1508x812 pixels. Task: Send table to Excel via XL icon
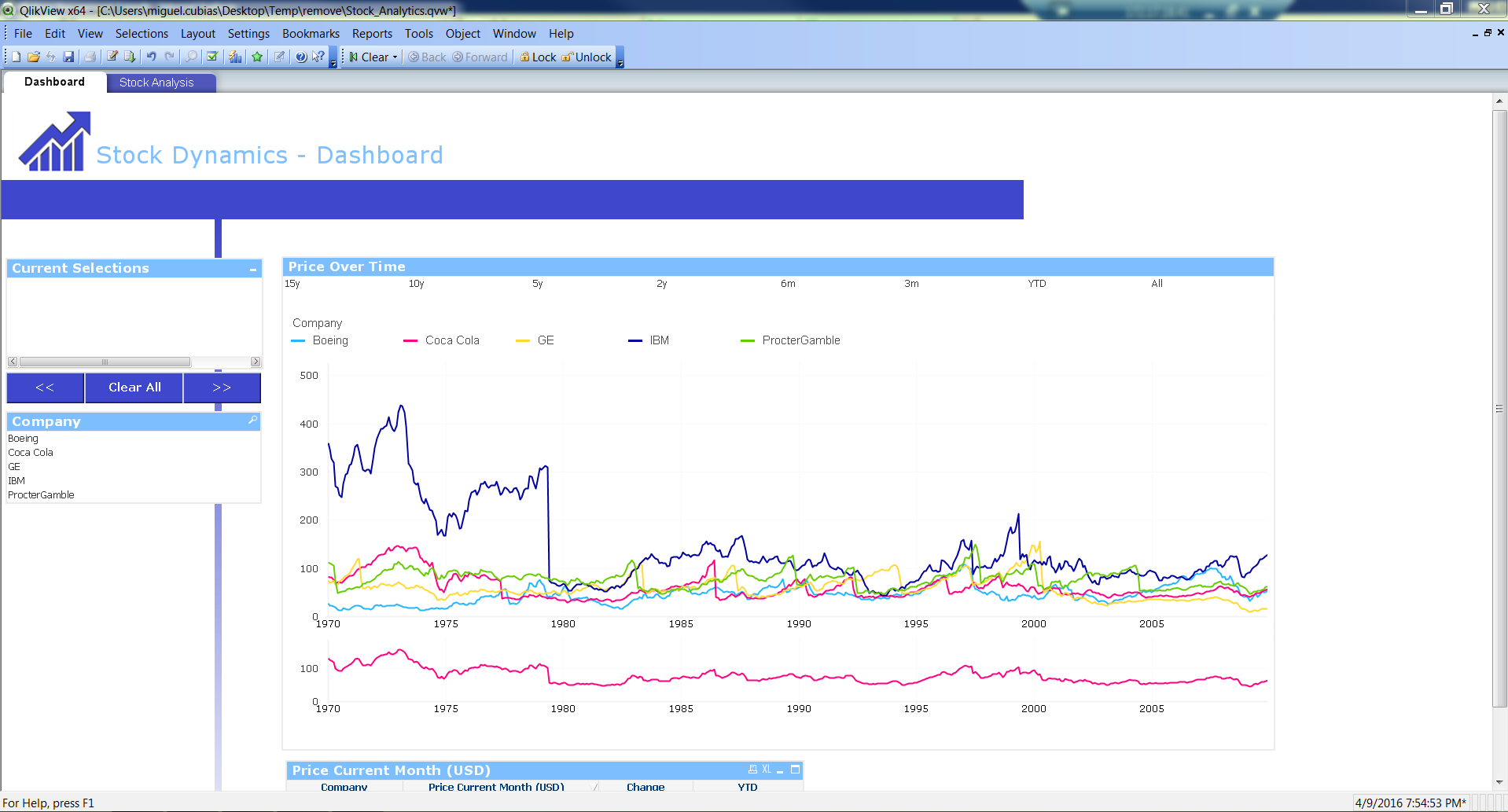767,770
